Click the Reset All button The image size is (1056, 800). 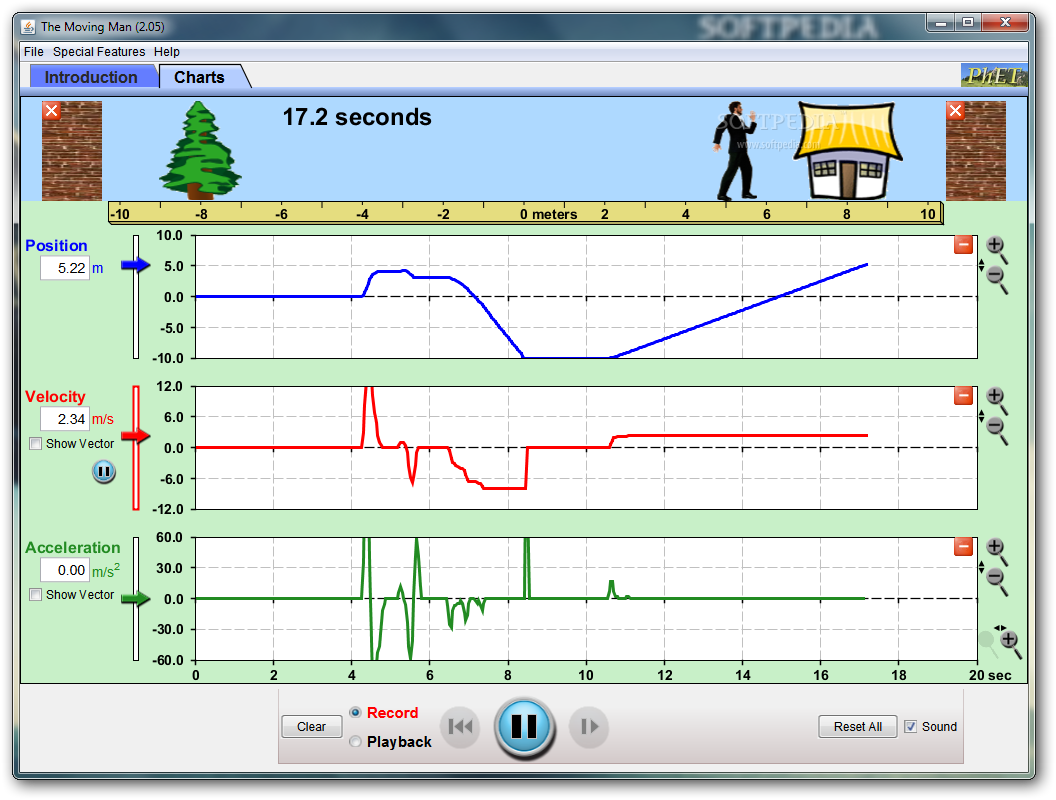coord(857,727)
